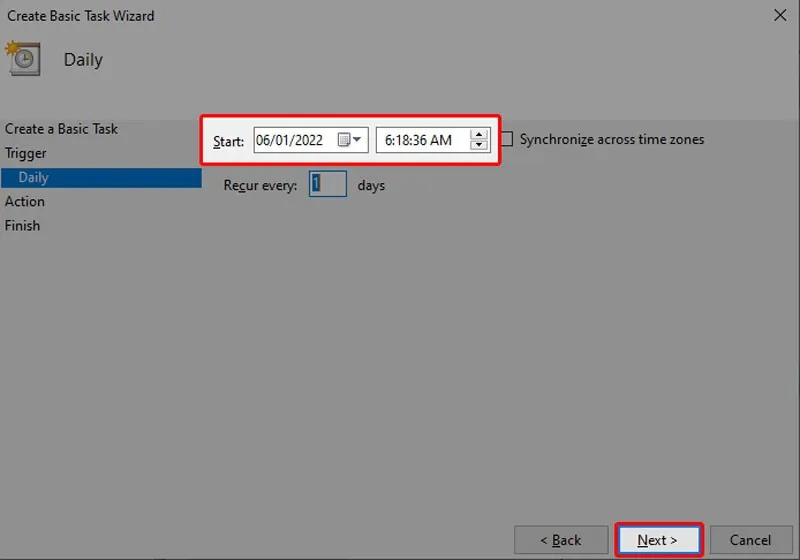This screenshot has width=800, height=560.
Task: Select the Action step in sidebar
Action: pos(25,201)
